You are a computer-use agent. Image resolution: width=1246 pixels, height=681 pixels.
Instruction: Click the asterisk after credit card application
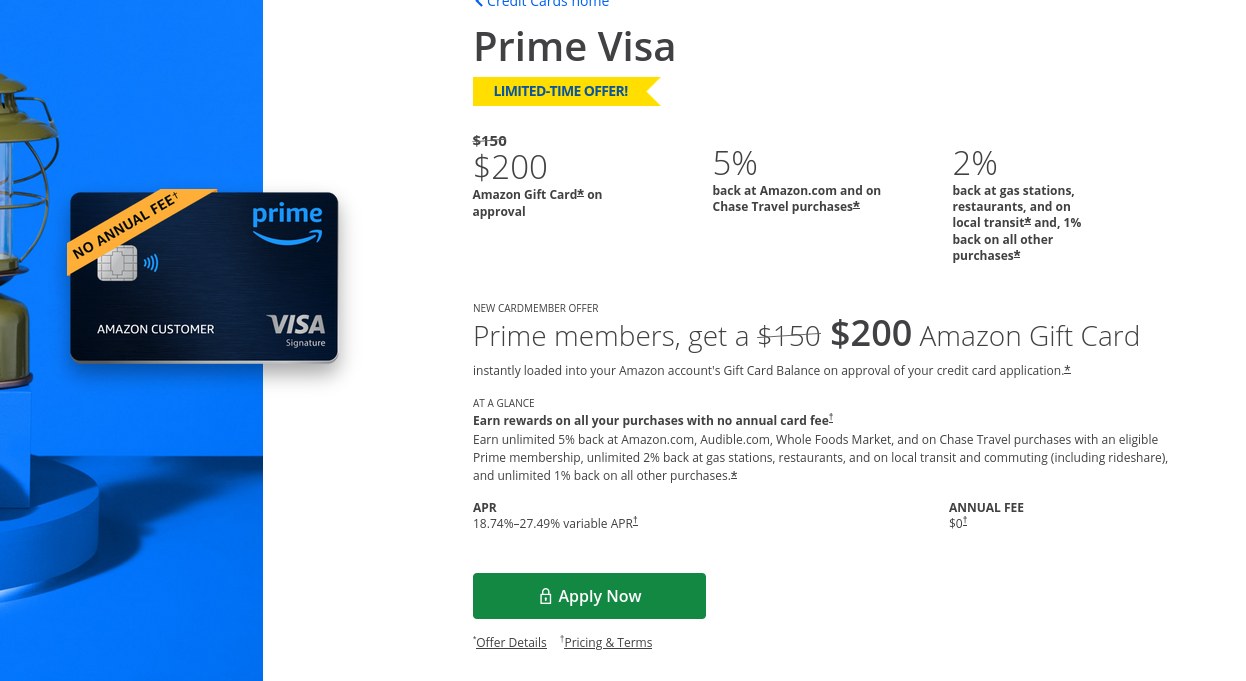tap(1067, 369)
